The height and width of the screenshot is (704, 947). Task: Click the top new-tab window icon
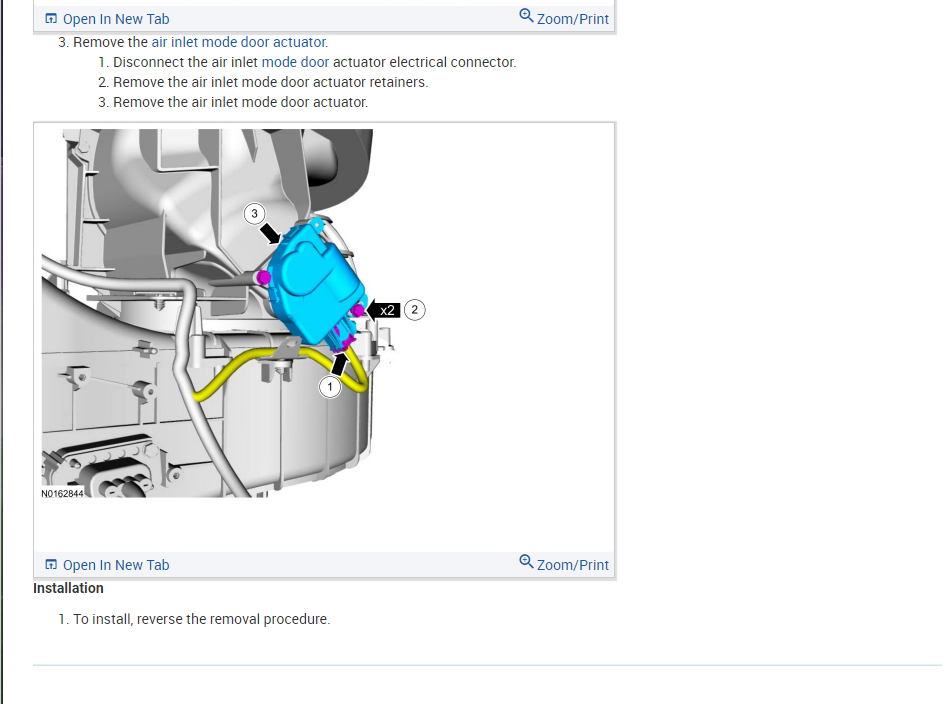(51, 19)
